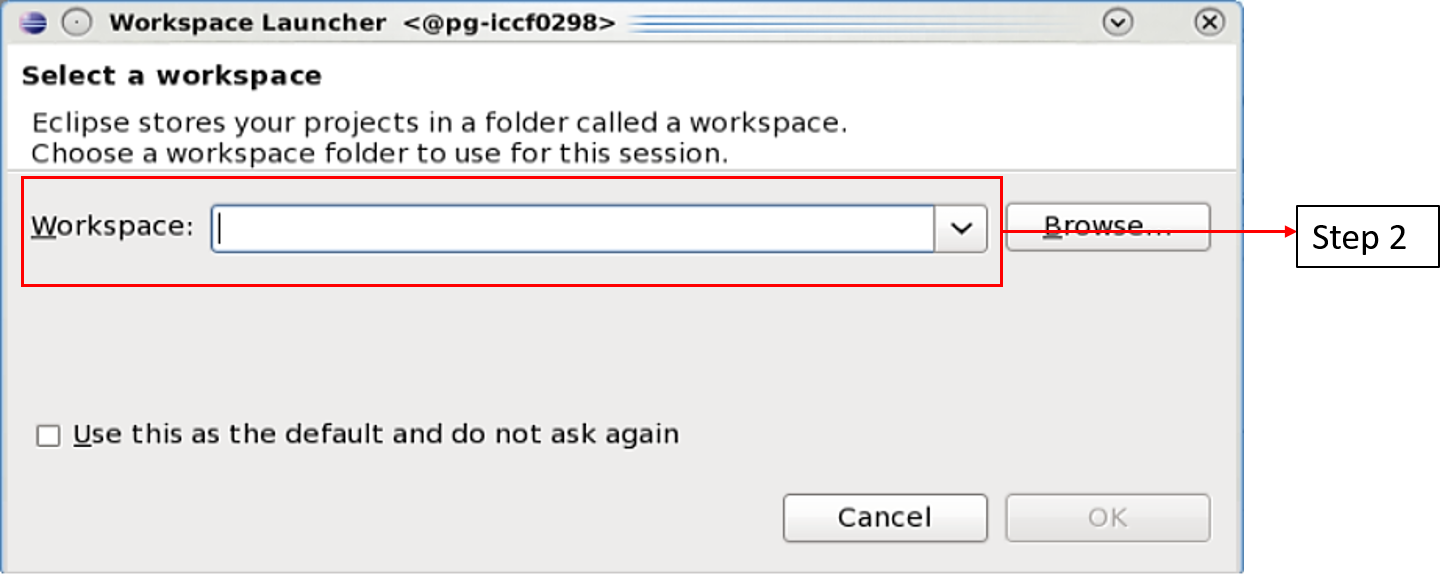Screen dimensions: 1440x575
Task: Click the round sticky button beside Eclipse icon
Action: [77, 22]
